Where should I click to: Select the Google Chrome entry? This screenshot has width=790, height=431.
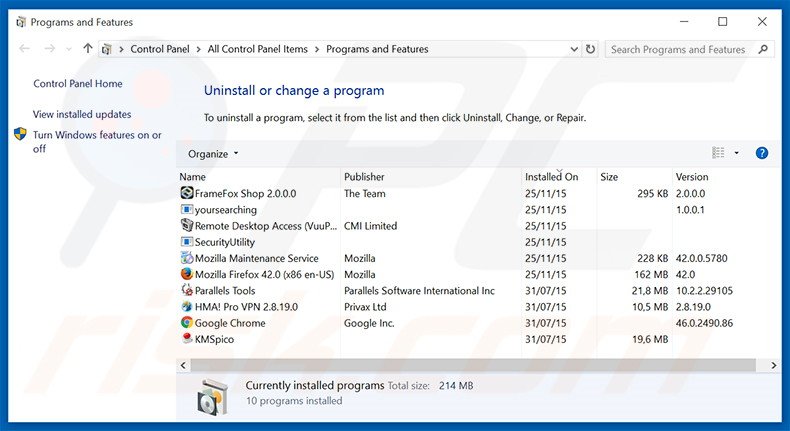[230, 322]
